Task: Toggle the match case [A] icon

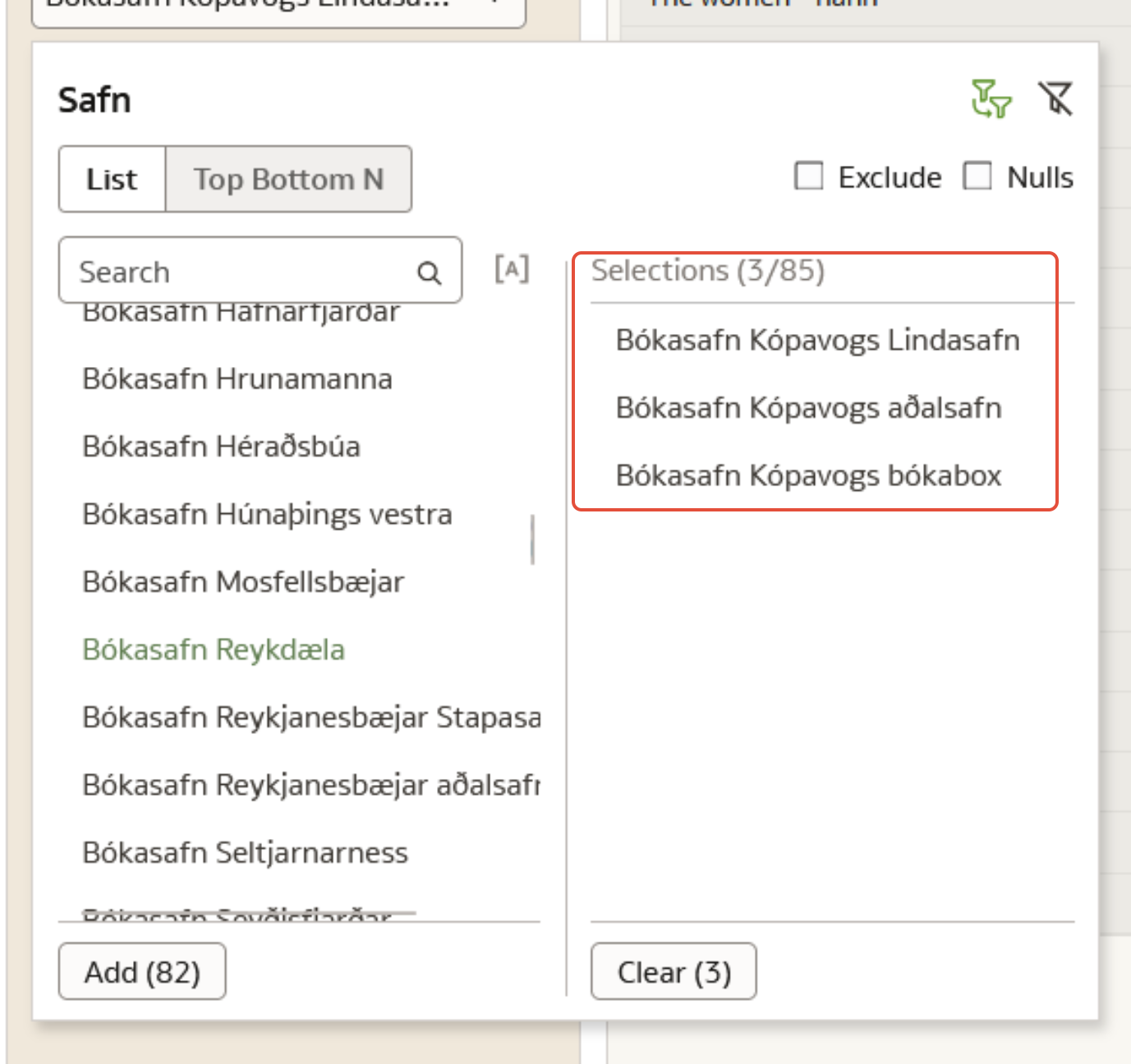Action: pyautogui.click(x=512, y=269)
